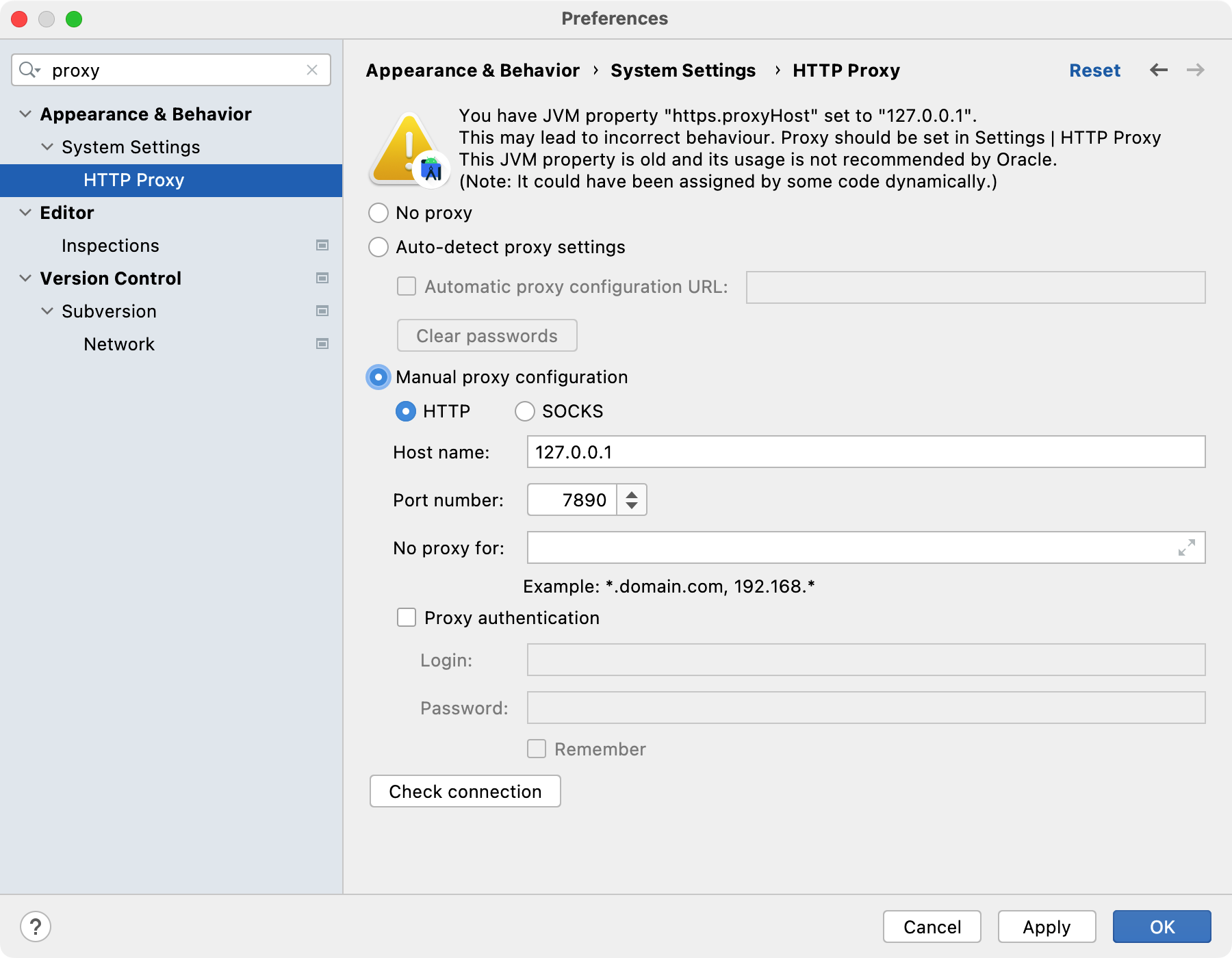Click the Password text field
Image resolution: width=1232 pixels, height=958 pixels.
pos(867,708)
